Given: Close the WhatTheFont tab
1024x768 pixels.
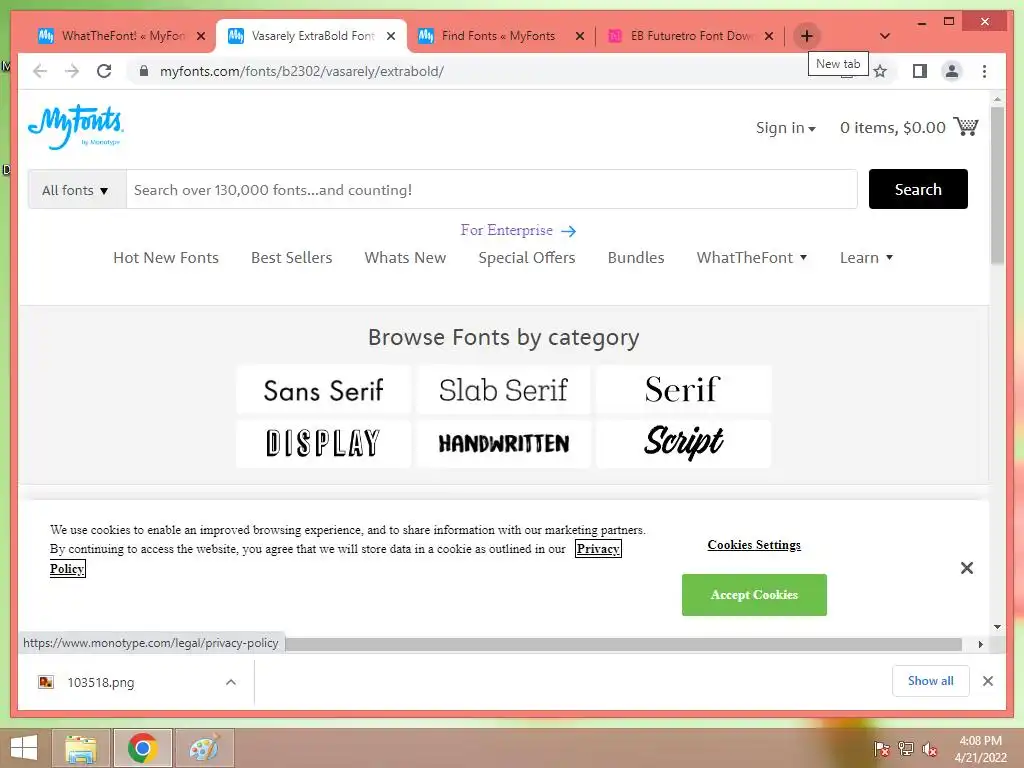Looking at the screenshot, I should pos(201,36).
